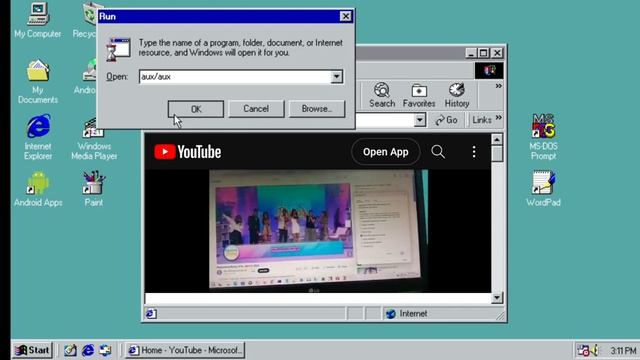The image size is (640, 360).
Task: Expand hidden browser toolbar buttons chevron
Action: [x=498, y=86]
